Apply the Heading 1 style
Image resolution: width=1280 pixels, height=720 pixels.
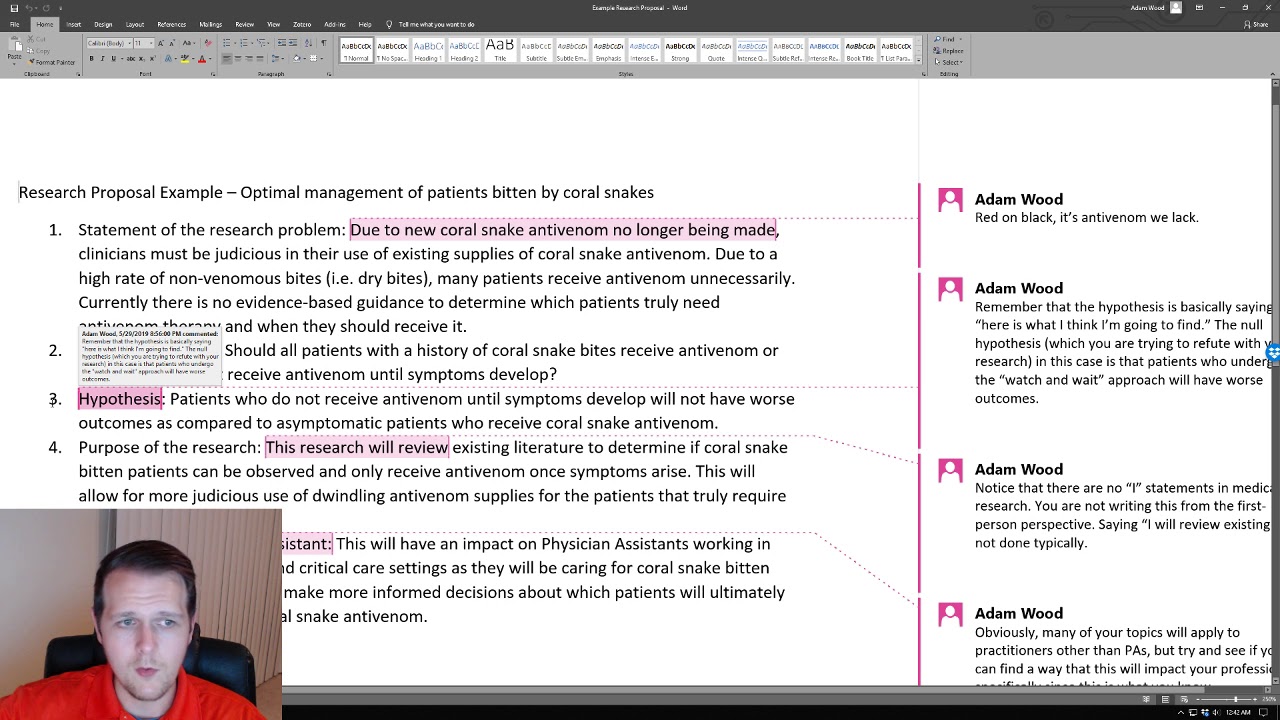pos(428,51)
